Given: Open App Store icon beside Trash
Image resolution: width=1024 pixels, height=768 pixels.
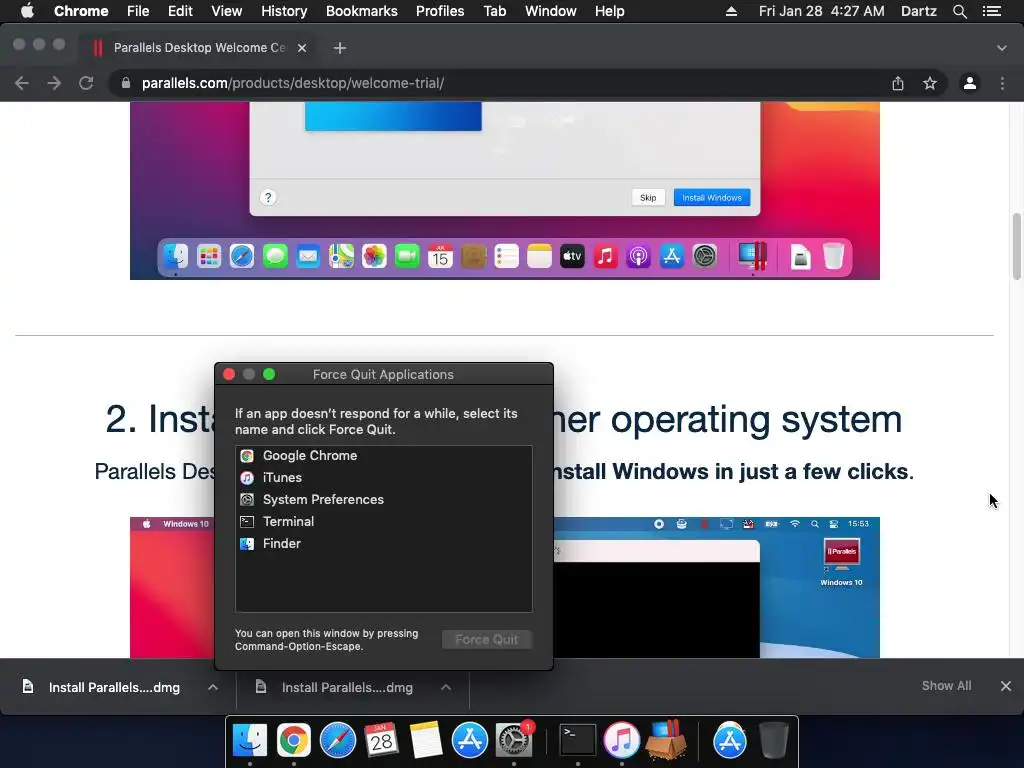Looking at the screenshot, I should 729,740.
